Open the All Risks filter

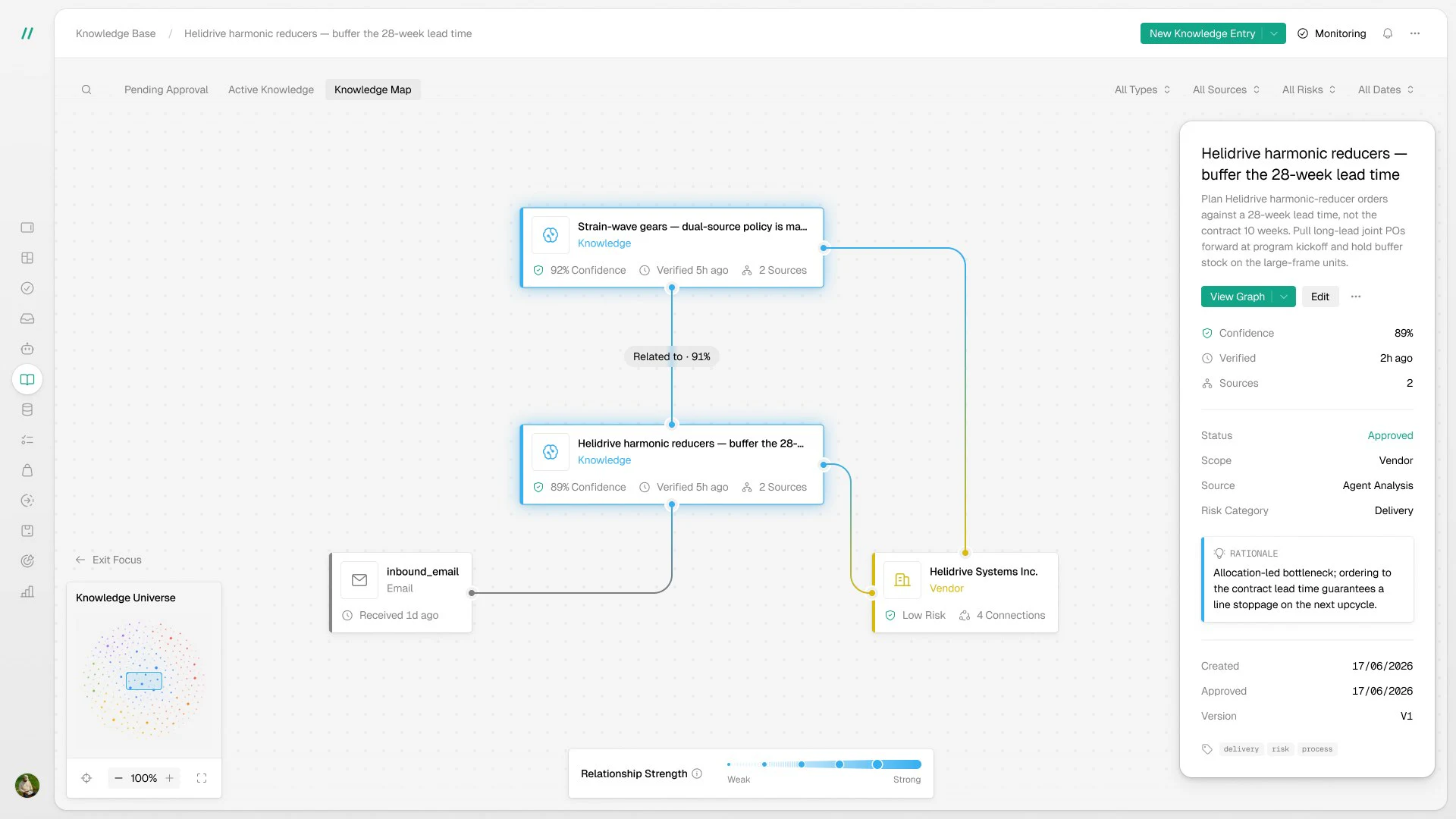point(1309,89)
